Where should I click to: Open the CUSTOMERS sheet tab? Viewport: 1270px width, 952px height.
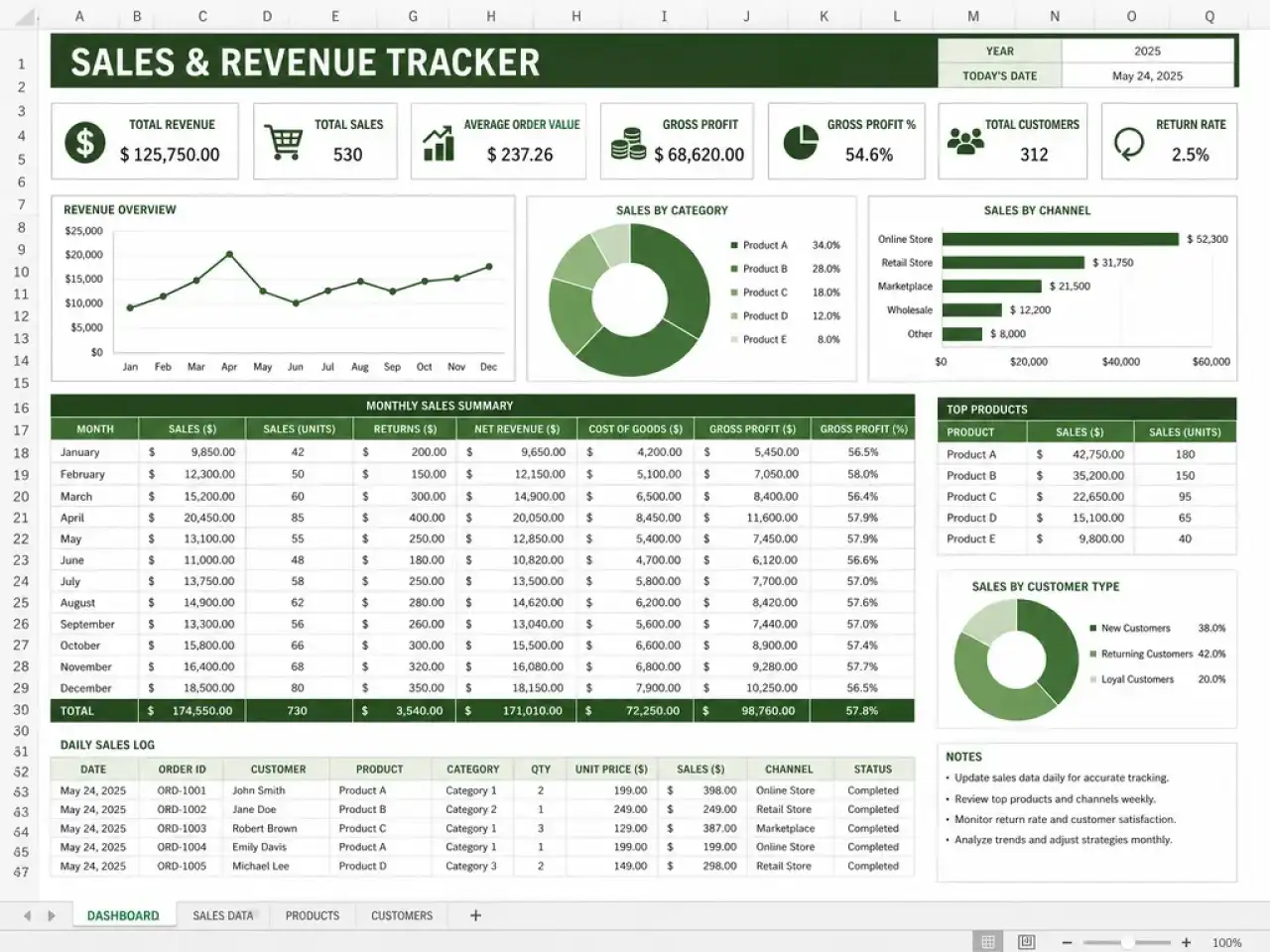point(402,915)
